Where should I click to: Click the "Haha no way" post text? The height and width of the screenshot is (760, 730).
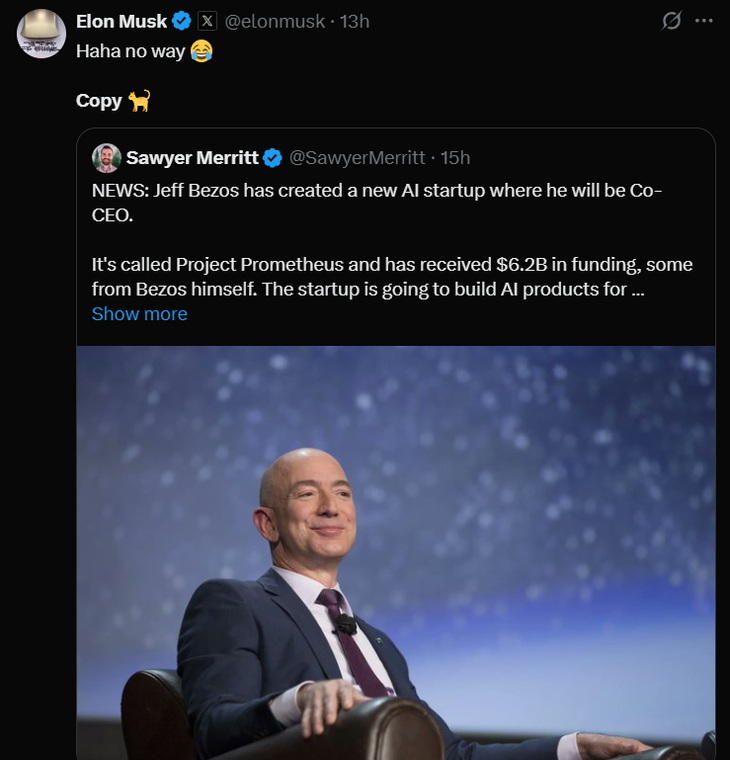[x=131, y=51]
